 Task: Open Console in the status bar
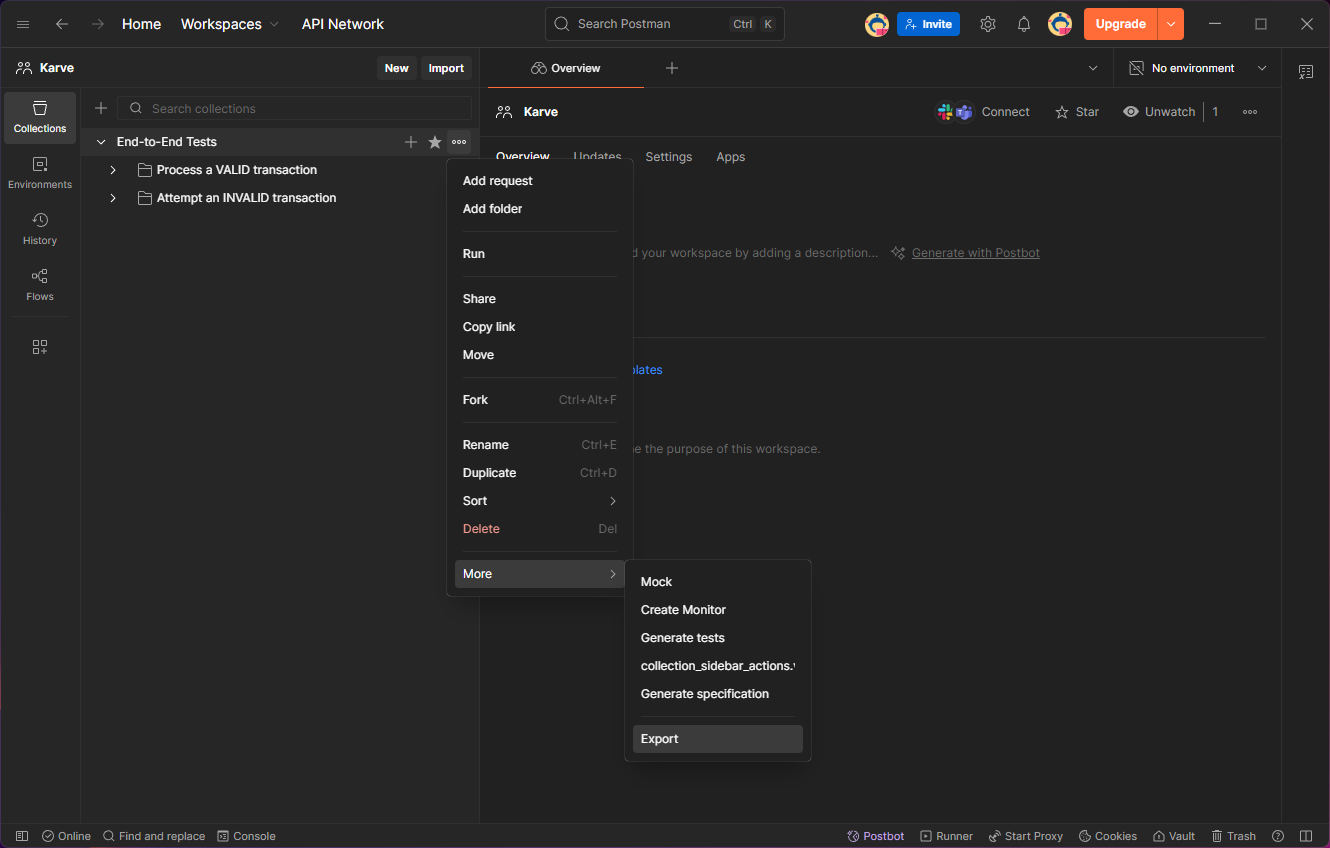pos(247,836)
